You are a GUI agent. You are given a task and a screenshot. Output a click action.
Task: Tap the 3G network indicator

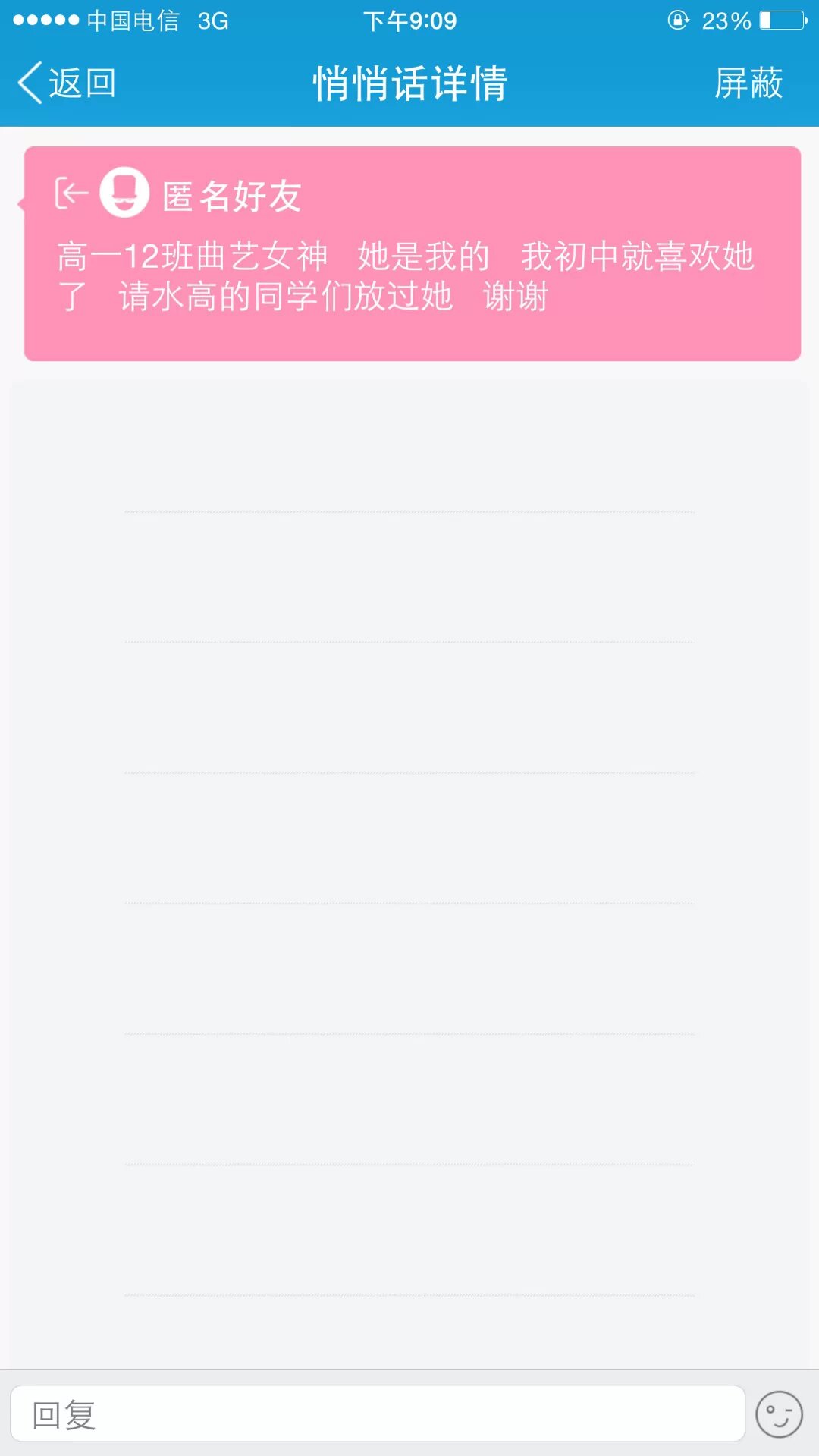pos(213,20)
